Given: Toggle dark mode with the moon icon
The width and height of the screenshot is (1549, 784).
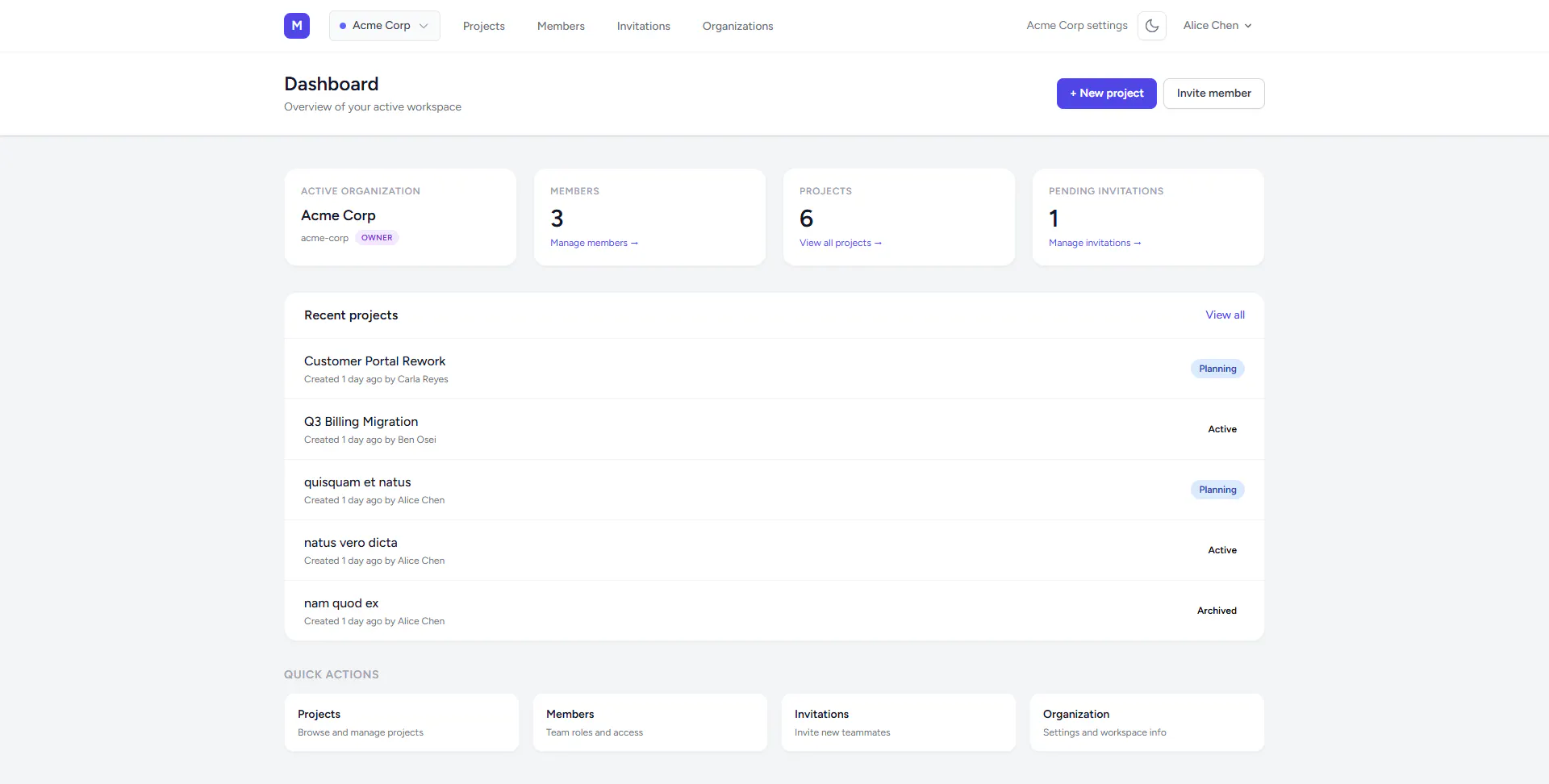Looking at the screenshot, I should (x=1152, y=26).
